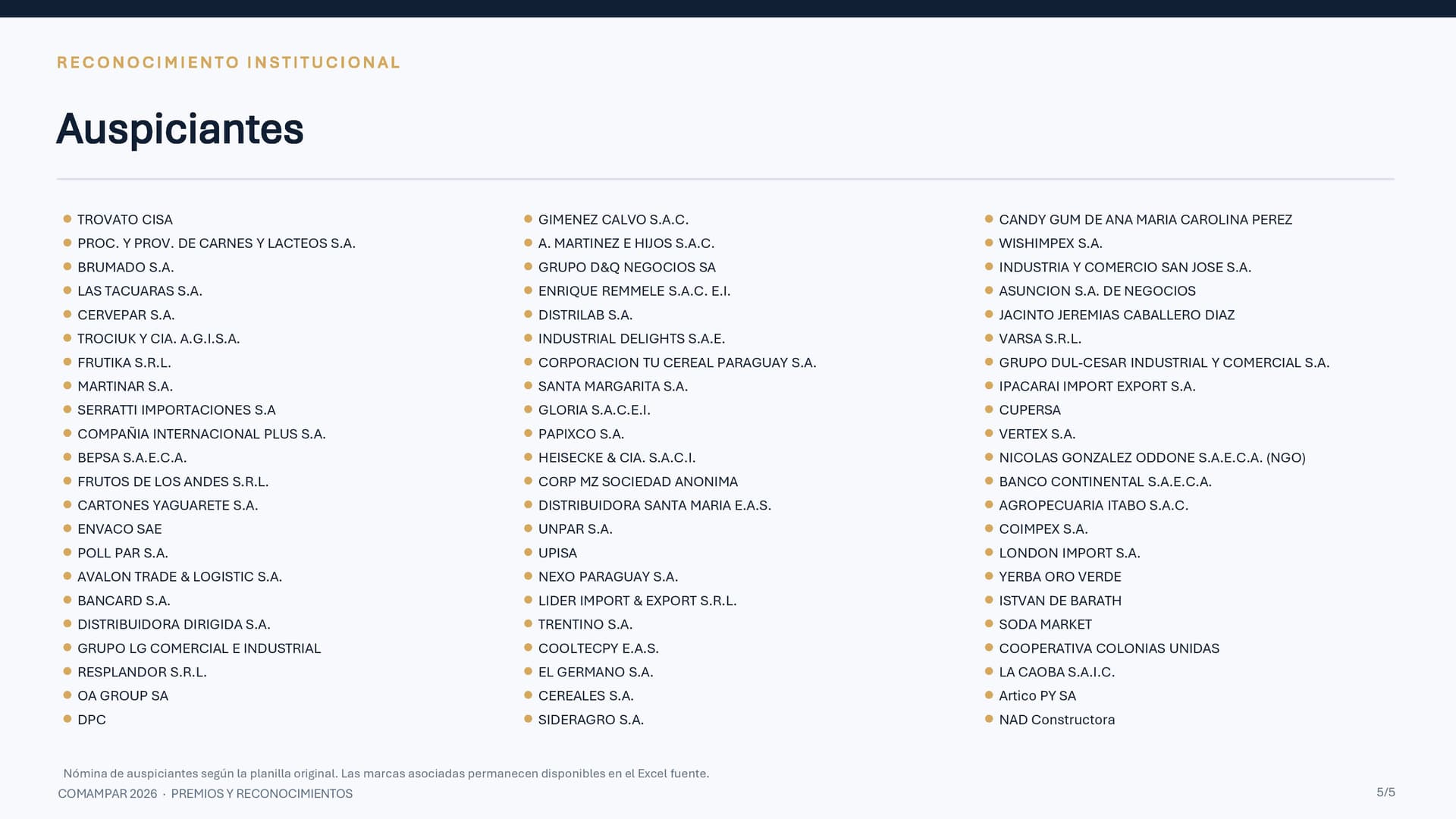The height and width of the screenshot is (819, 1456).
Task: Click 'CERVEPAR S.A.' entry
Action: pos(126,315)
